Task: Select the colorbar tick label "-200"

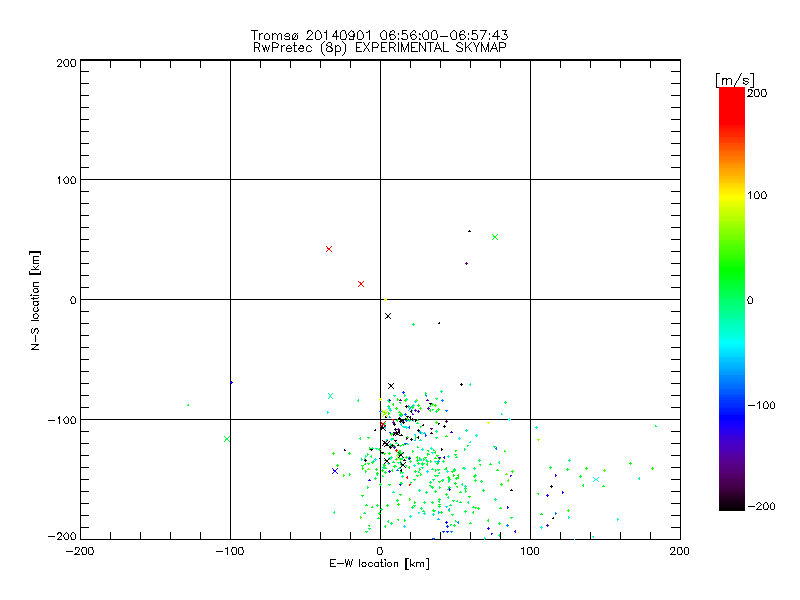Action: (x=761, y=506)
